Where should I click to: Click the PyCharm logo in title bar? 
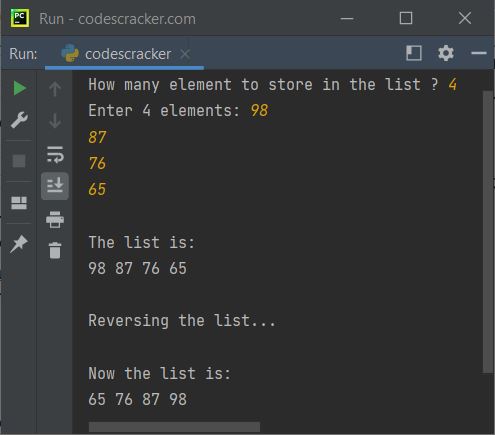point(20,18)
